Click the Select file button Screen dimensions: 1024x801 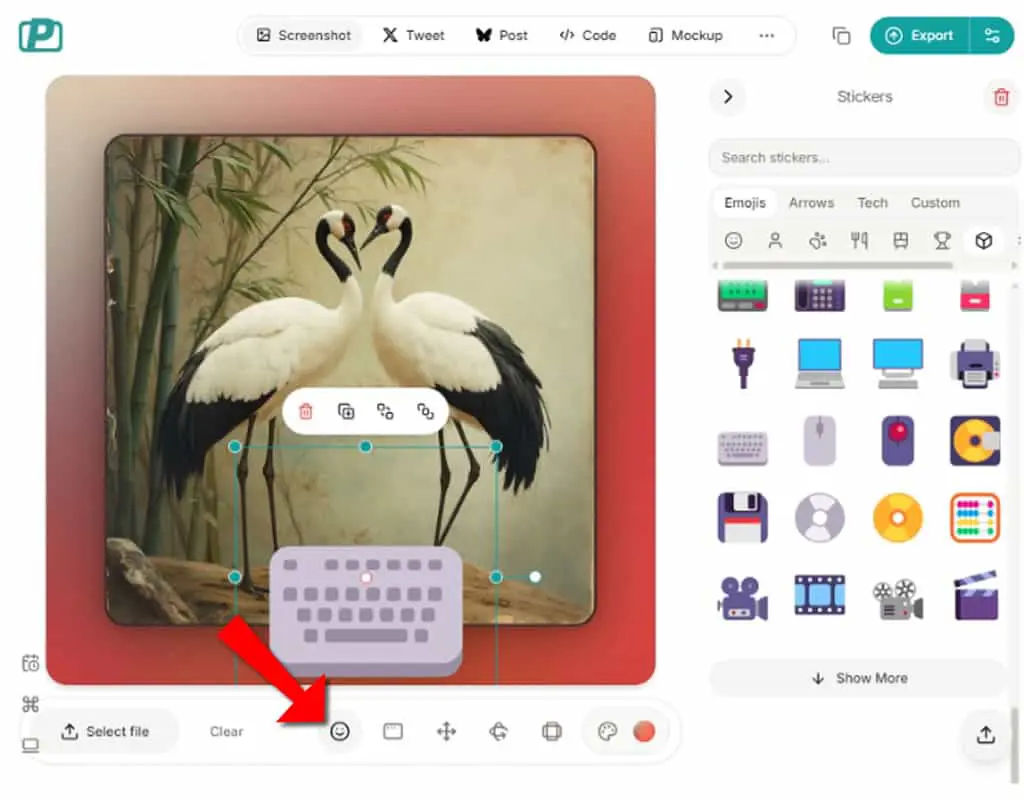coord(105,731)
